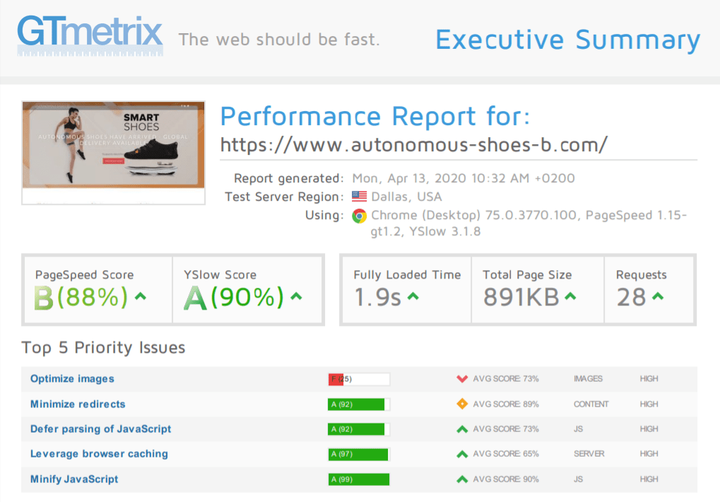Click the arrow next to Total Page Size

click(x=570, y=296)
